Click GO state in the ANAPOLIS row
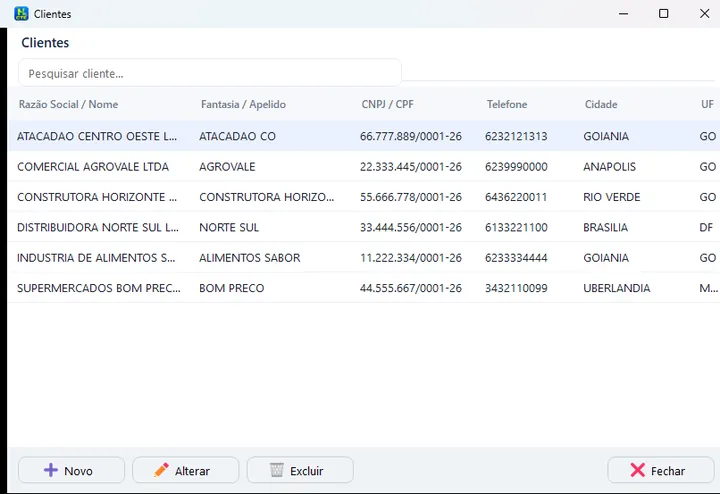The image size is (720, 494). point(708,167)
